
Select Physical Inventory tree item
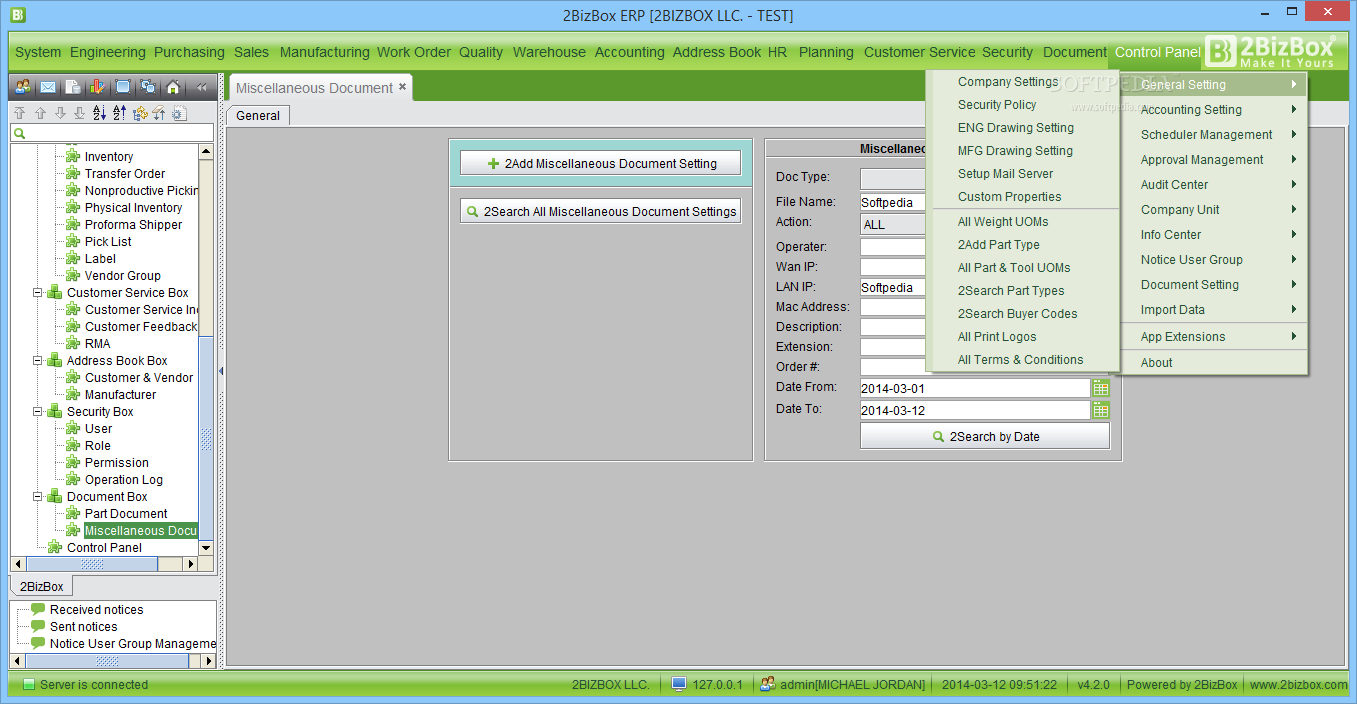[x=133, y=208]
